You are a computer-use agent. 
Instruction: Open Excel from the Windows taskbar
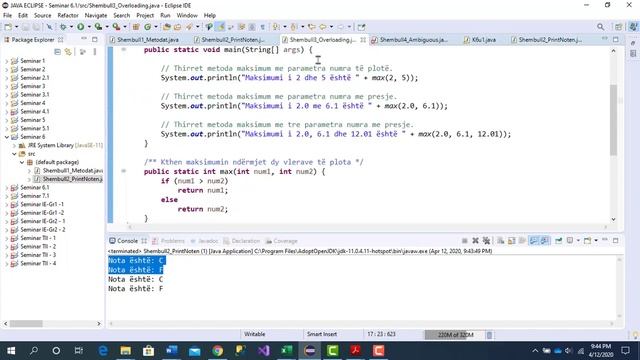287,351
